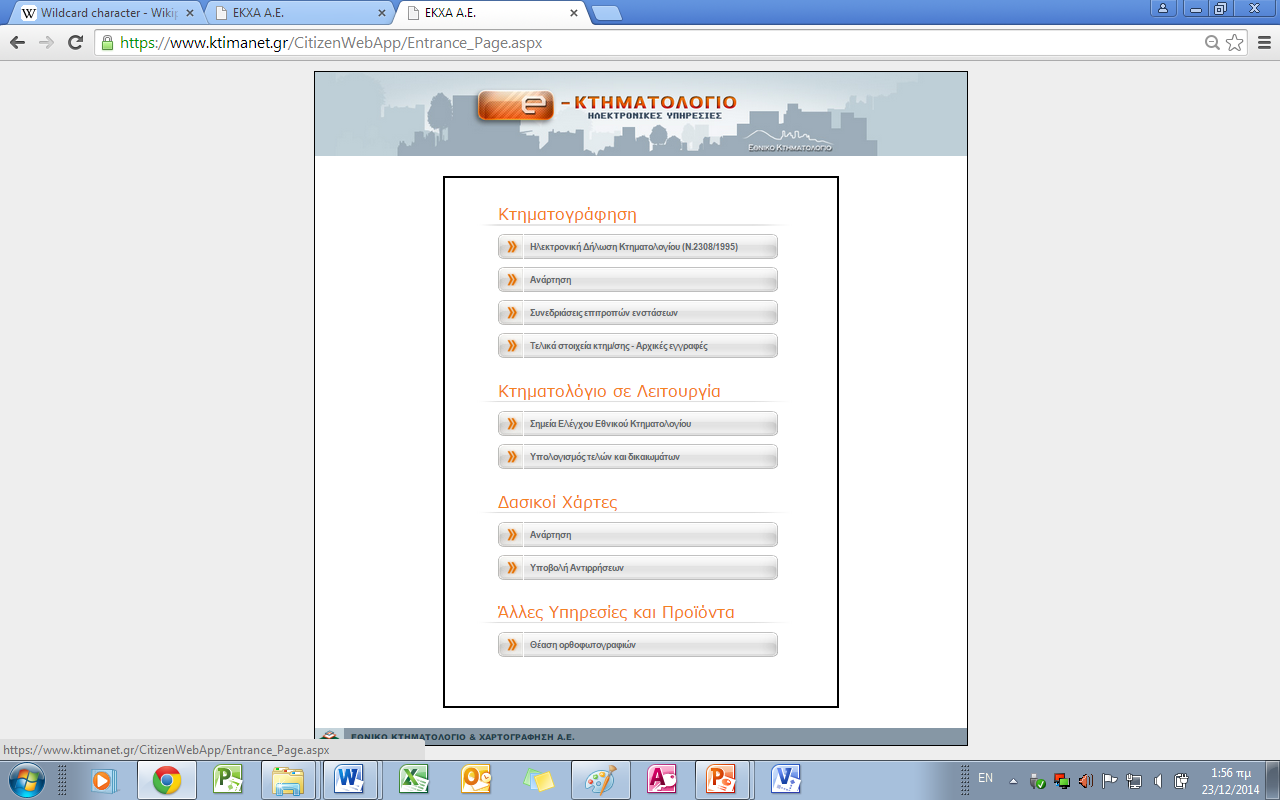Open the Windows Start menu
1280x800 pixels.
coord(27,779)
